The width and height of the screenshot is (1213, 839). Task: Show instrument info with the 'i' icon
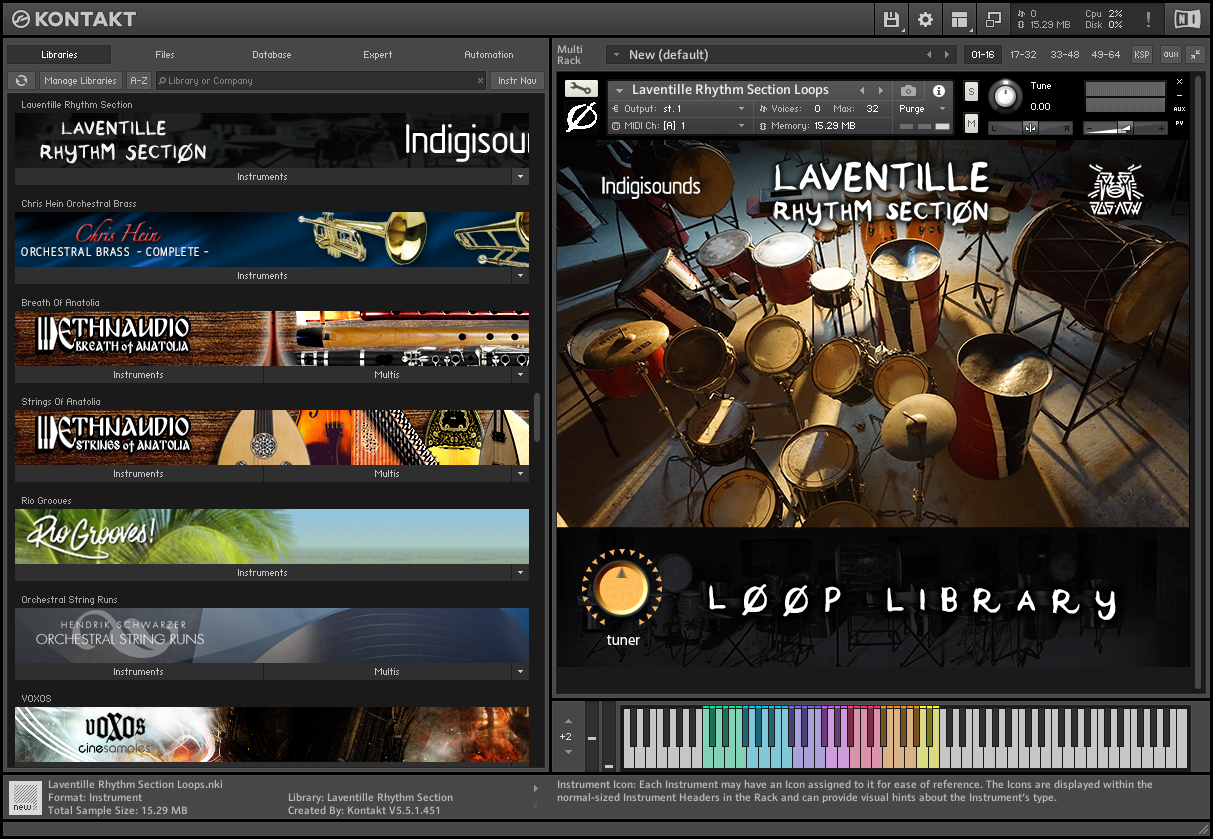click(x=938, y=90)
